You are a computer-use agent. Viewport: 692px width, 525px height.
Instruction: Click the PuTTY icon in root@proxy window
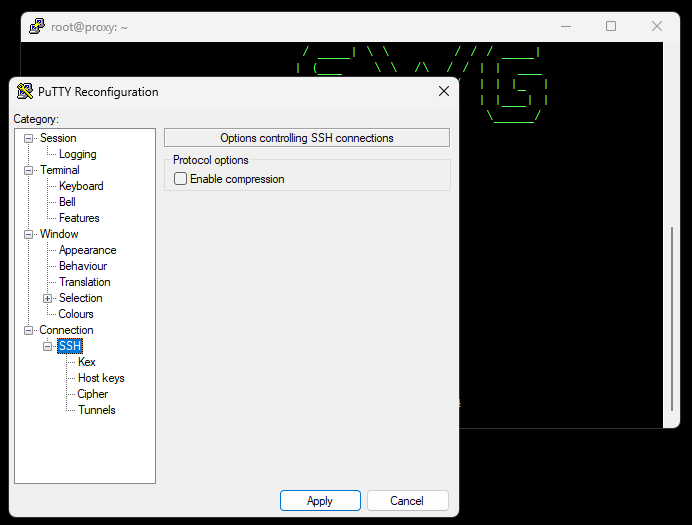point(37,26)
